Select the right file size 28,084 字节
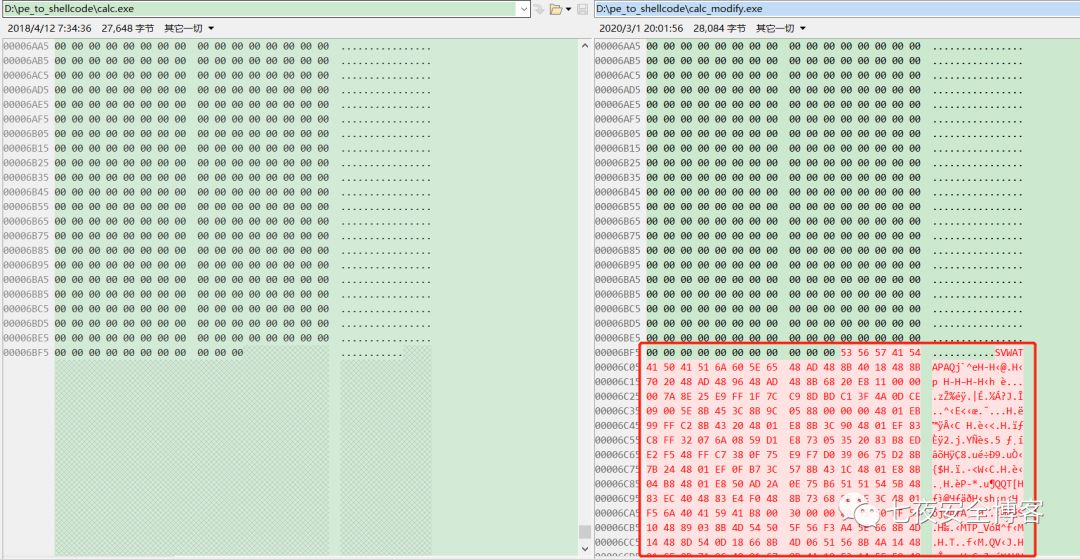This screenshot has height=559, width=1080. (719, 28)
